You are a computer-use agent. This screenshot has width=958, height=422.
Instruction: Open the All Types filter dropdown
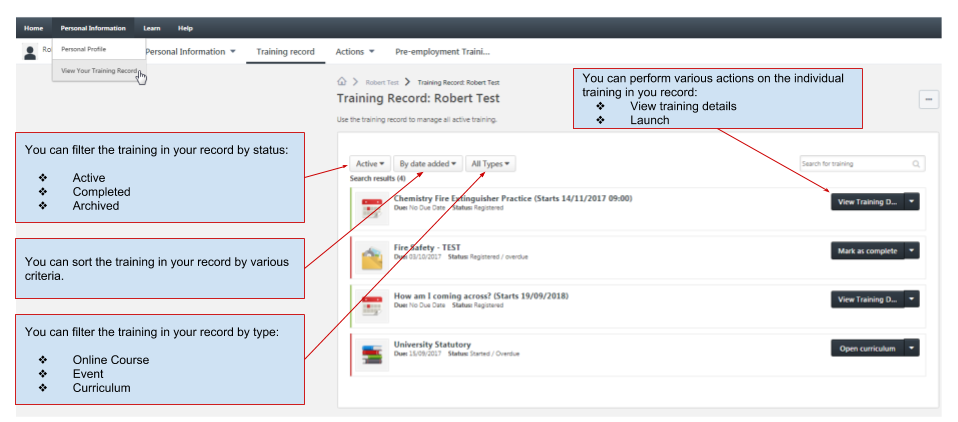[491, 163]
